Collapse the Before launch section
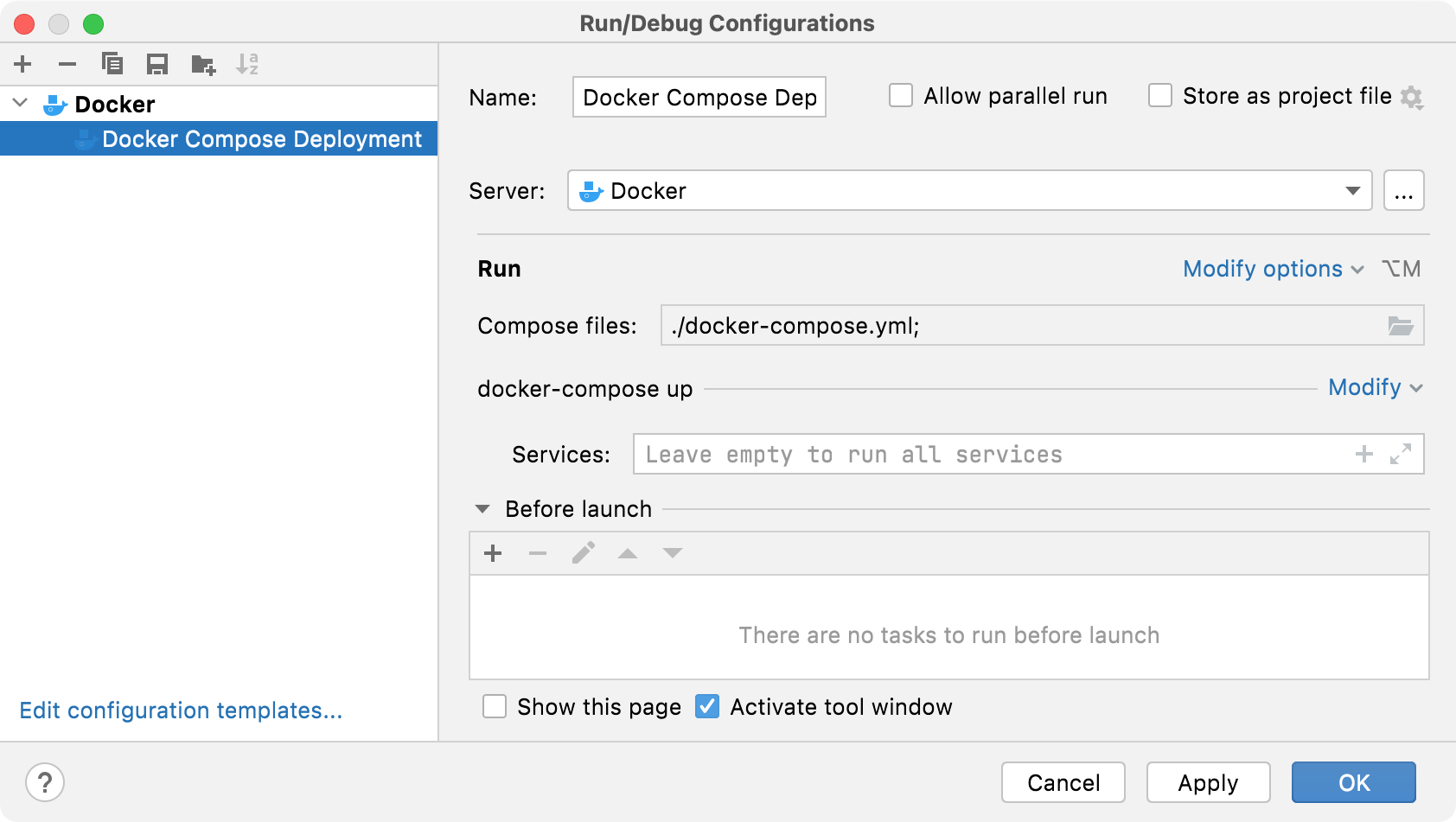The image size is (1456, 822). 482,509
